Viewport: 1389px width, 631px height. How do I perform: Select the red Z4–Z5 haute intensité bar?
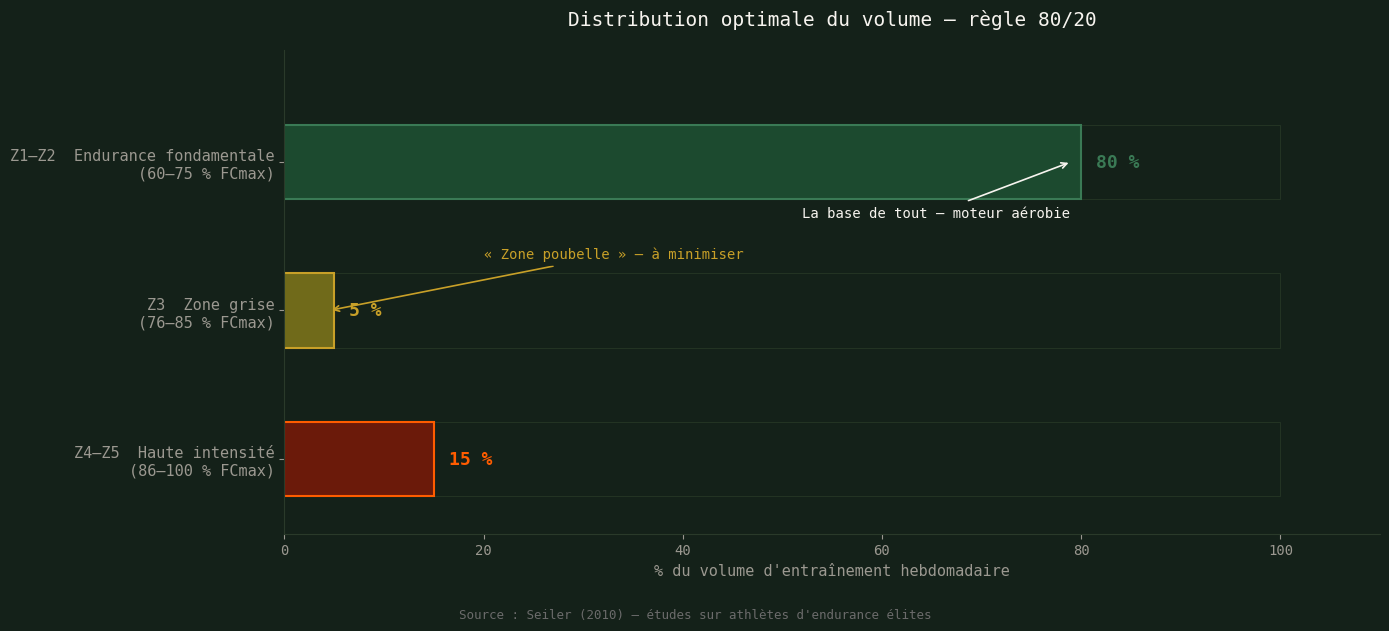(359, 459)
